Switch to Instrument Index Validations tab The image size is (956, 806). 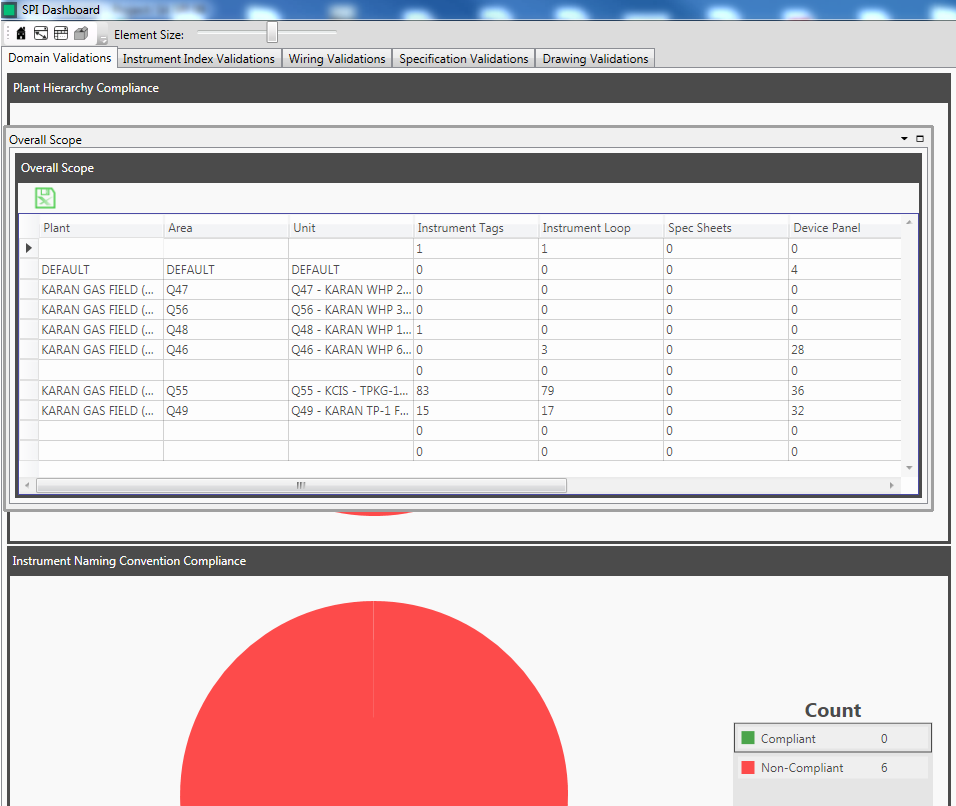pyautogui.click(x=198, y=59)
